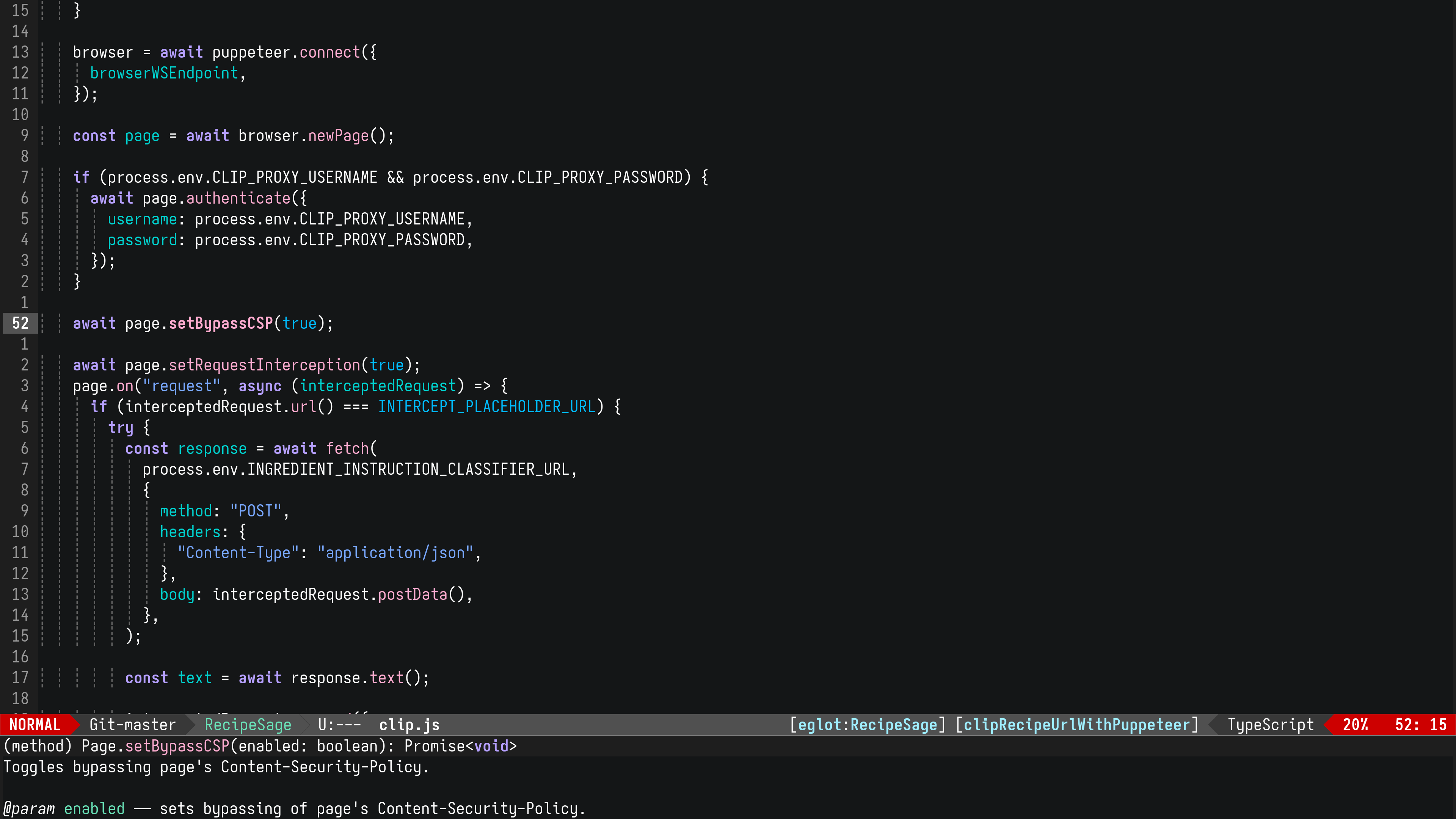The width and height of the screenshot is (1456, 819).
Task: Click the NORMAL mode indicator in modeline
Action: click(35, 725)
